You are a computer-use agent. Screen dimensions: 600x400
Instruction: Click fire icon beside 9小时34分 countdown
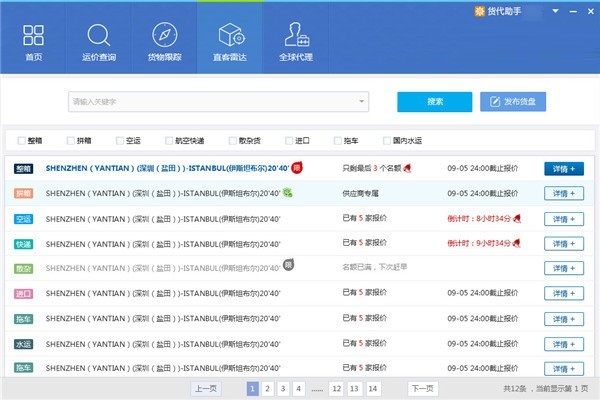pyautogui.click(x=517, y=243)
